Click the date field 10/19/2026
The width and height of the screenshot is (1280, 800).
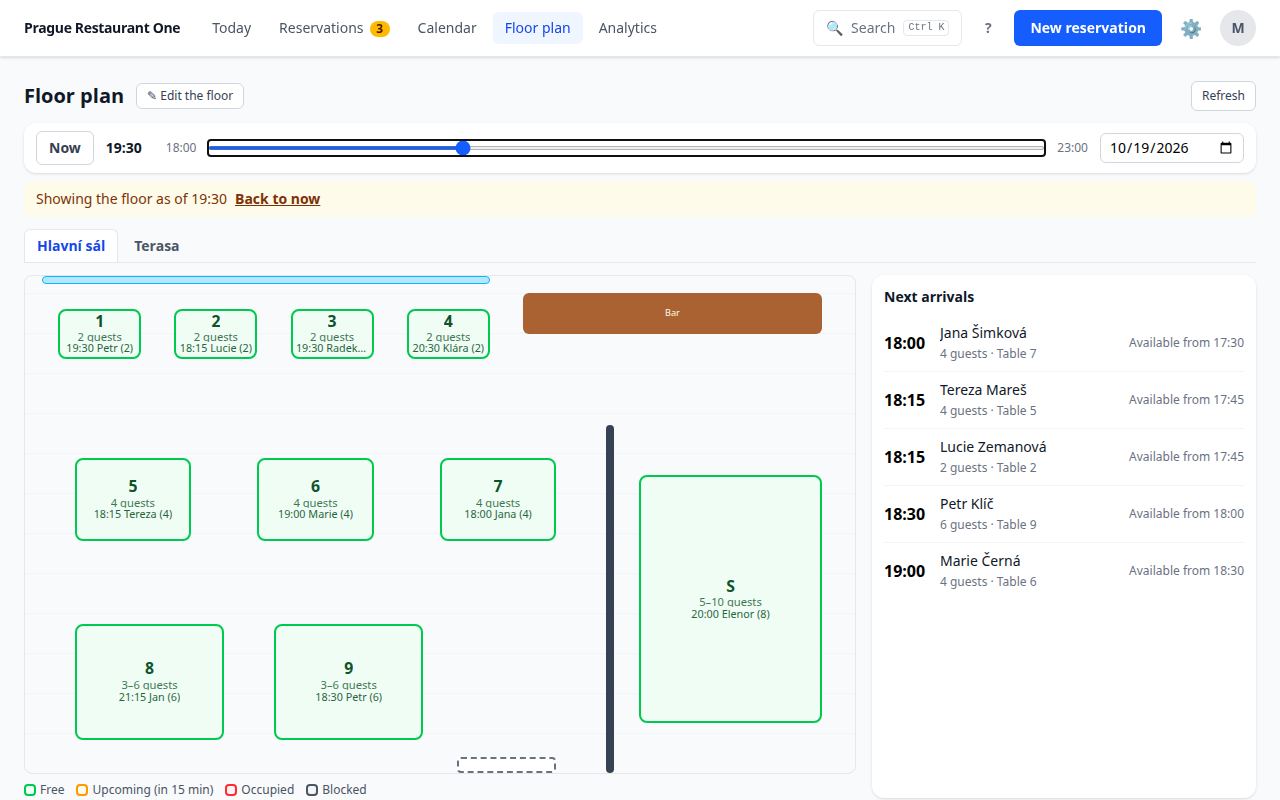1172,148
